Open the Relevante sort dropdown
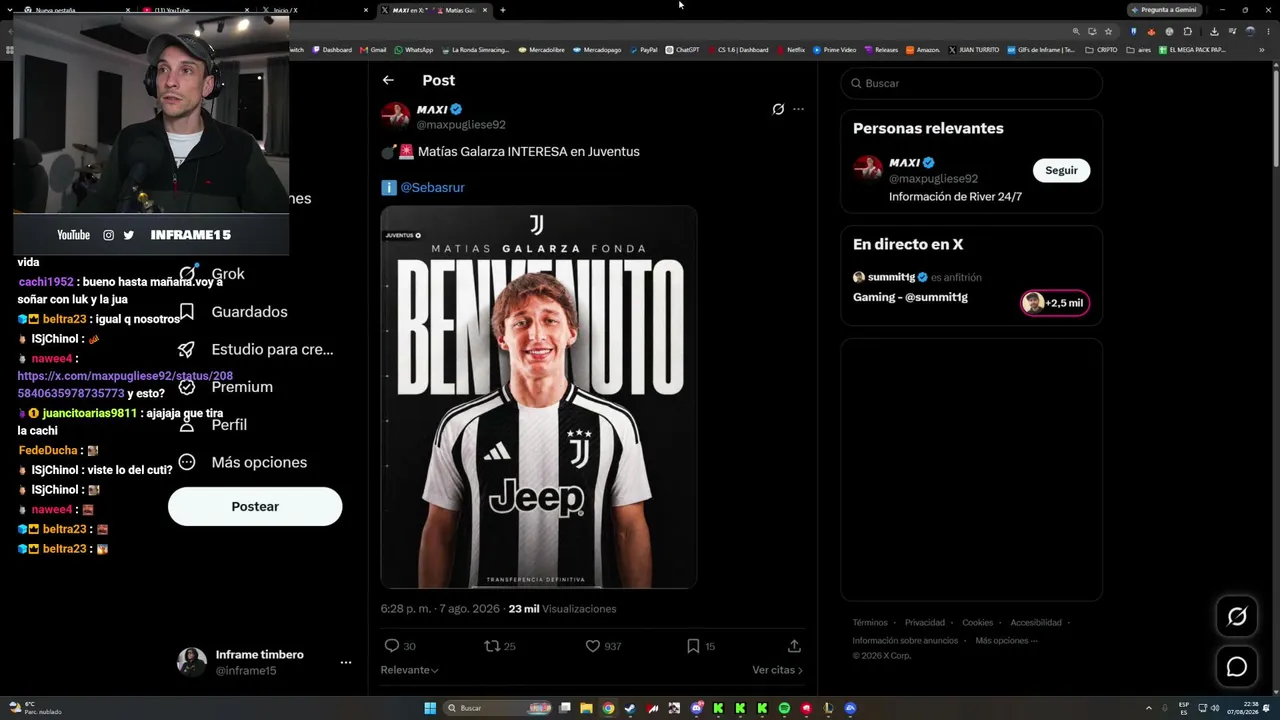The image size is (1280, 720). tap(409, 670)
